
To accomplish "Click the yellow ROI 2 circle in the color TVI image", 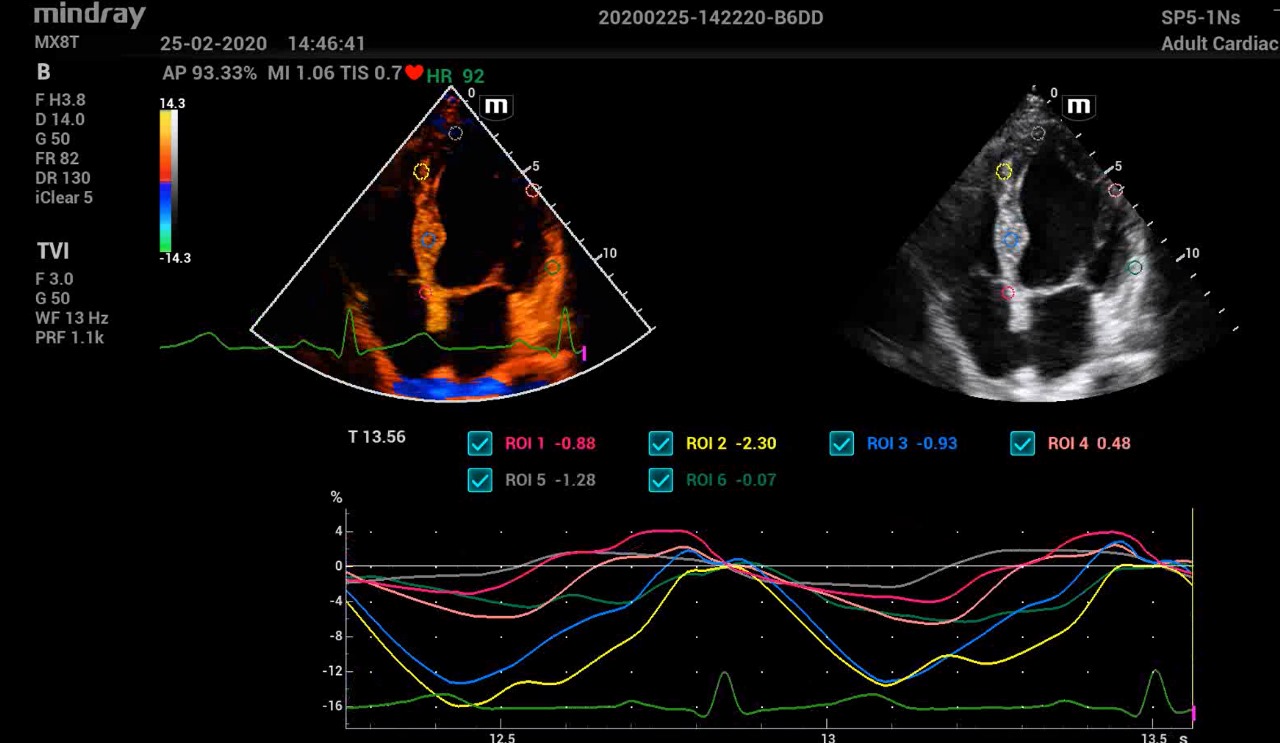I will point(421,172).
